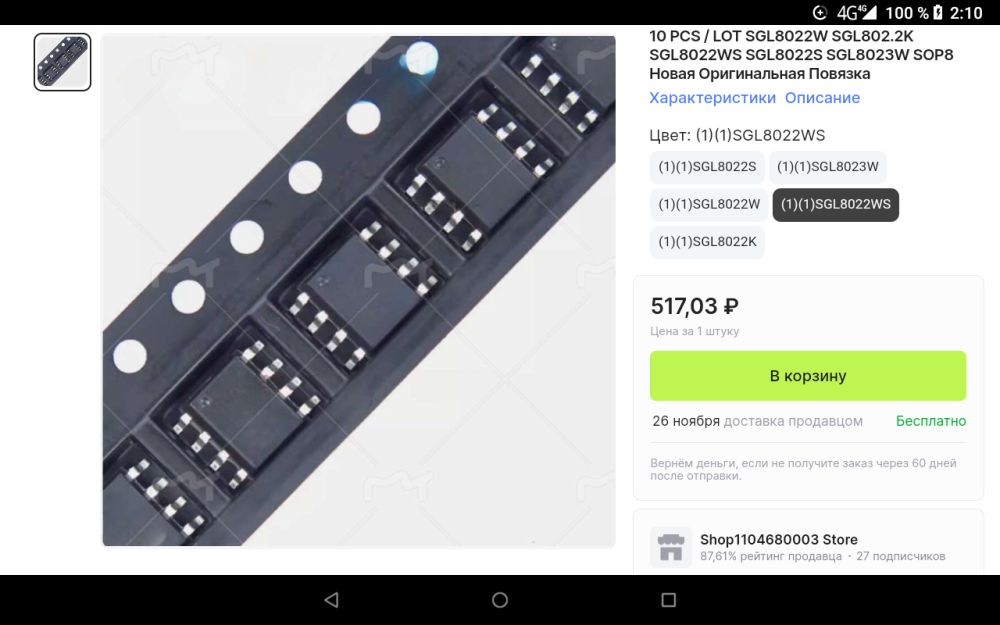This screenshot has width=1000, height=625.
Task: Tap the Бесплатно delivery label
Action: tap(930, 421)
